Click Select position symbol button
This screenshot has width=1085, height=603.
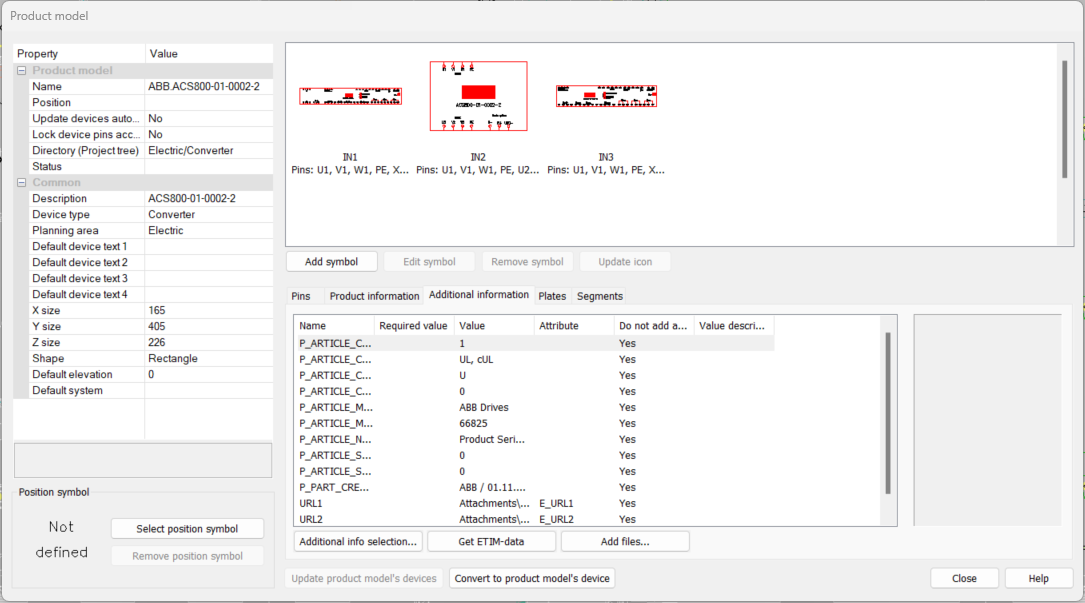click(187, 529)
